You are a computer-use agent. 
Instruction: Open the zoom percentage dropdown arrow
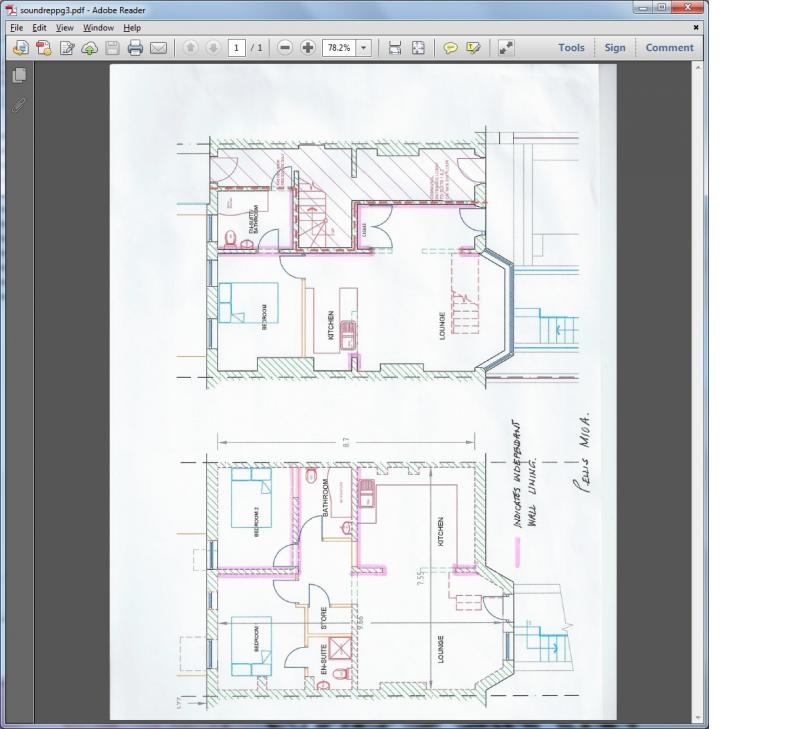click(x=363, y=48)
